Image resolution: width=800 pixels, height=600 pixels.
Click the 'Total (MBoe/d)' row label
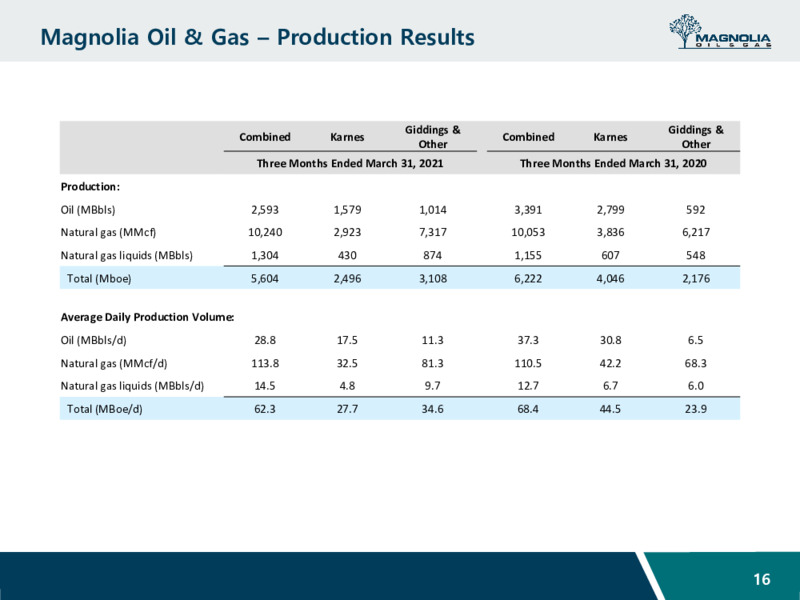[x=105, y=409]
